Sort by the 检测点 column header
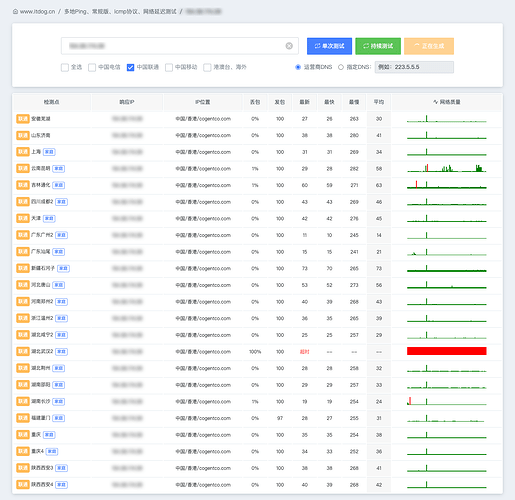Viewport: 515px width, 500px height. point(52,102)
